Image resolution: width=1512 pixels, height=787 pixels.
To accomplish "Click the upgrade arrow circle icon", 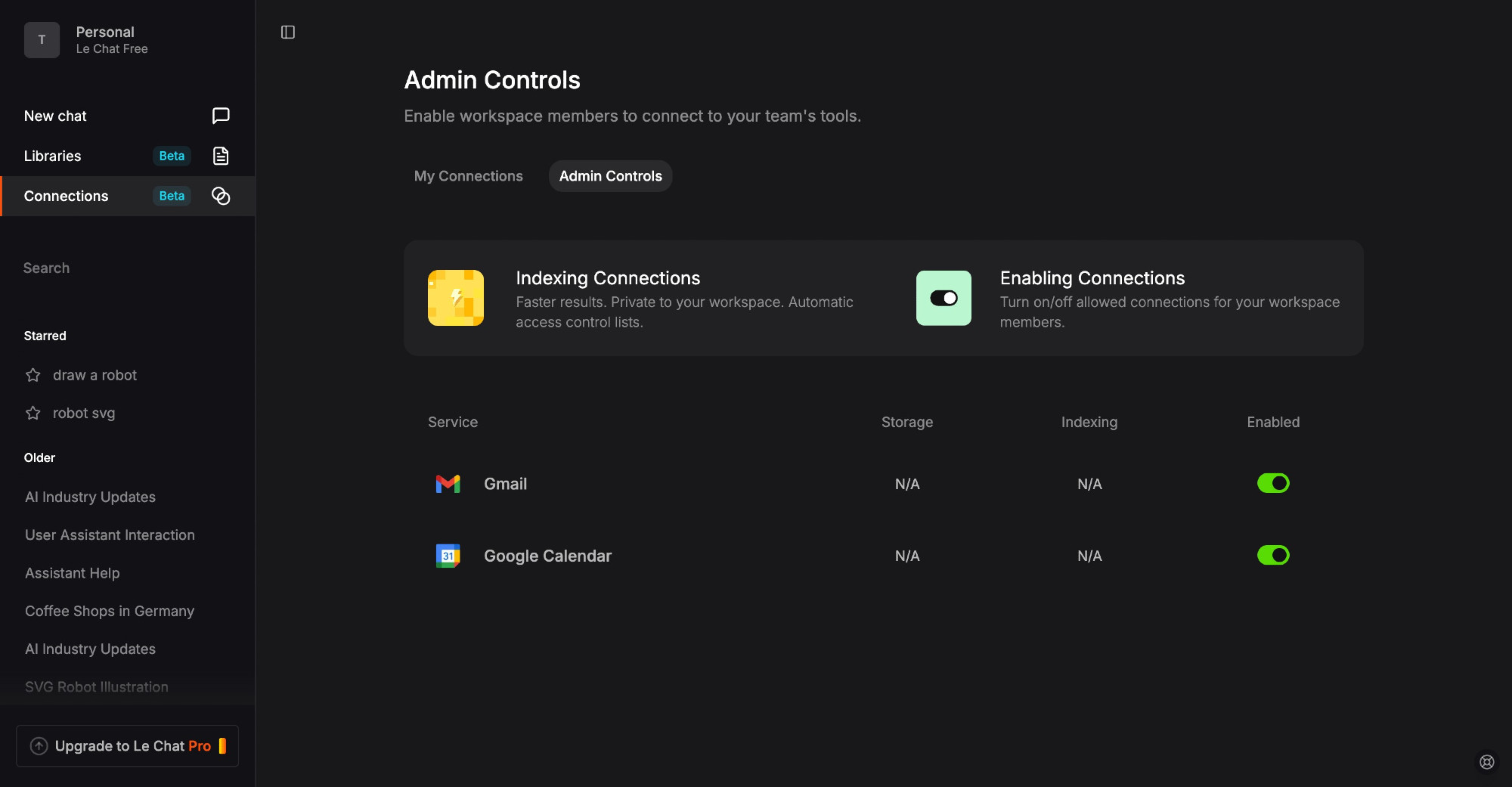I will pyautogui.click(x=39, y=746).
